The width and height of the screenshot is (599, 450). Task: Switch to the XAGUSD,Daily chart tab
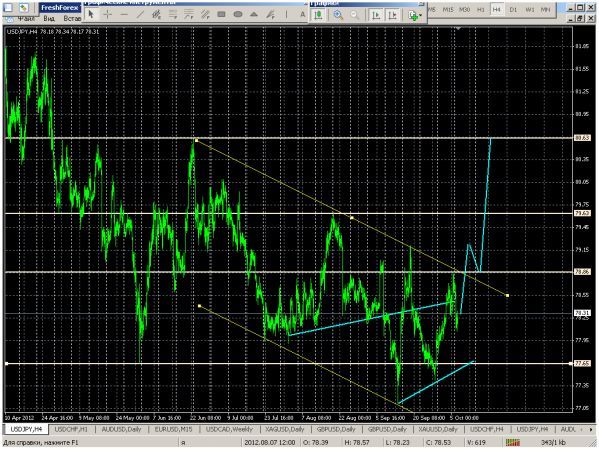pos(285,429)
